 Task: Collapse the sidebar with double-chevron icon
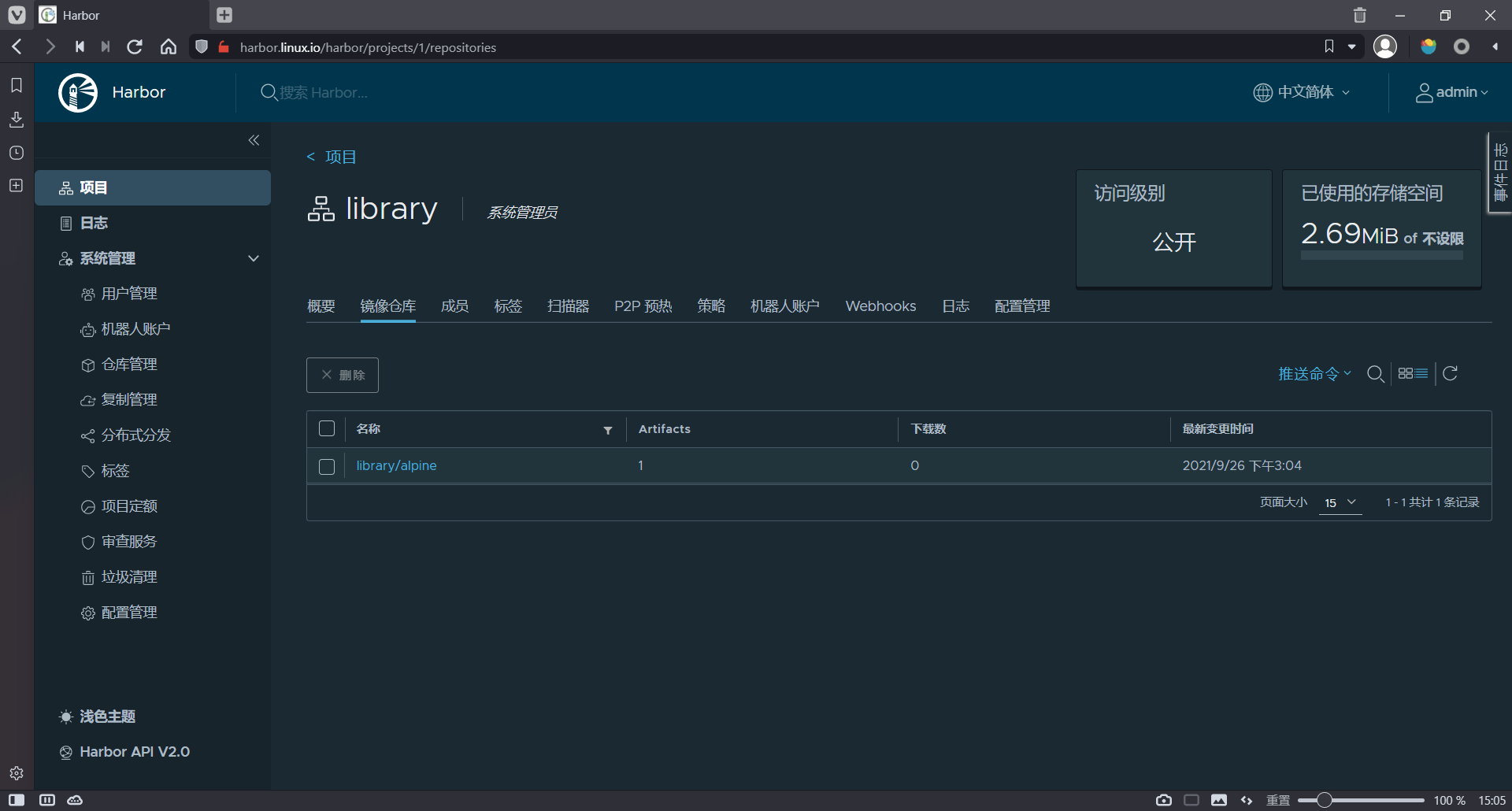click(x=254, y=140)
